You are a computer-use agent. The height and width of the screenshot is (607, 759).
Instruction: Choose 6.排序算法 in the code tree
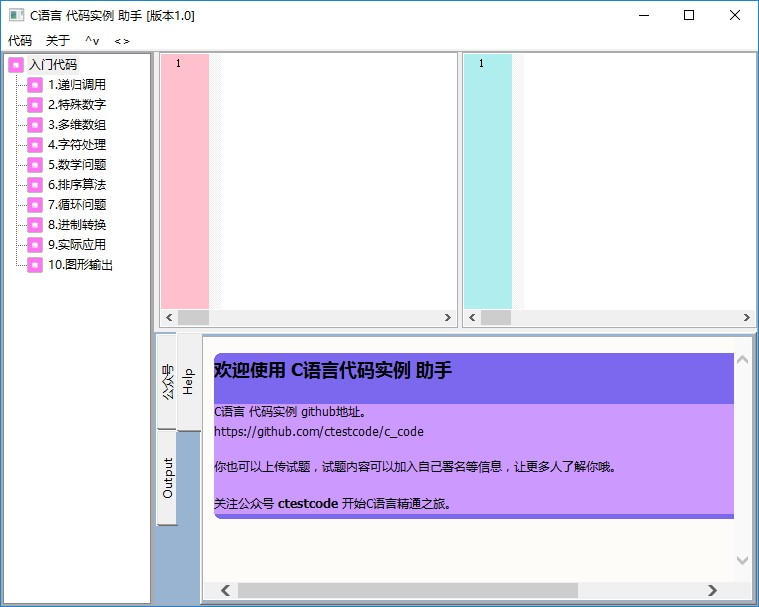[x=76, y=185]
